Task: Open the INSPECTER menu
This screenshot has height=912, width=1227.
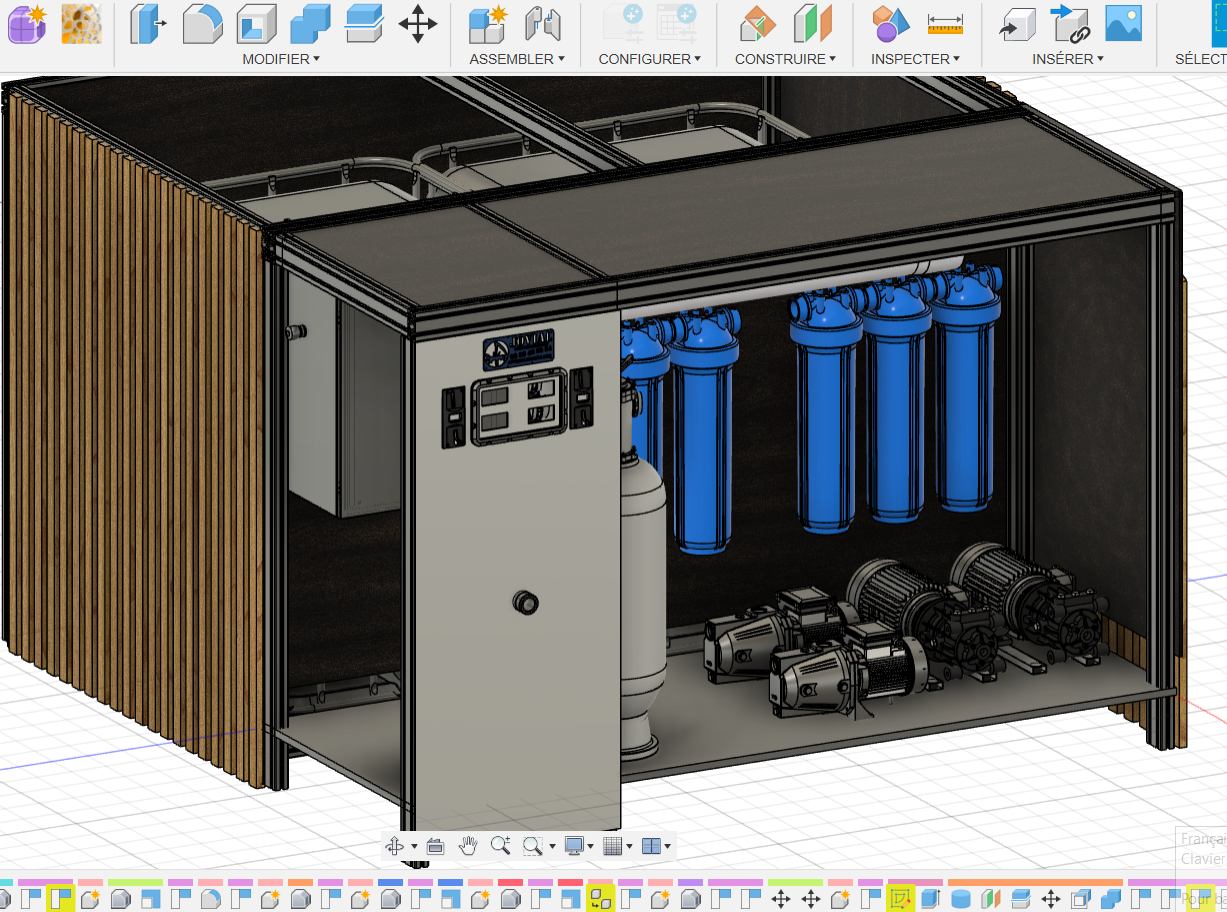Action: (915, 59)
